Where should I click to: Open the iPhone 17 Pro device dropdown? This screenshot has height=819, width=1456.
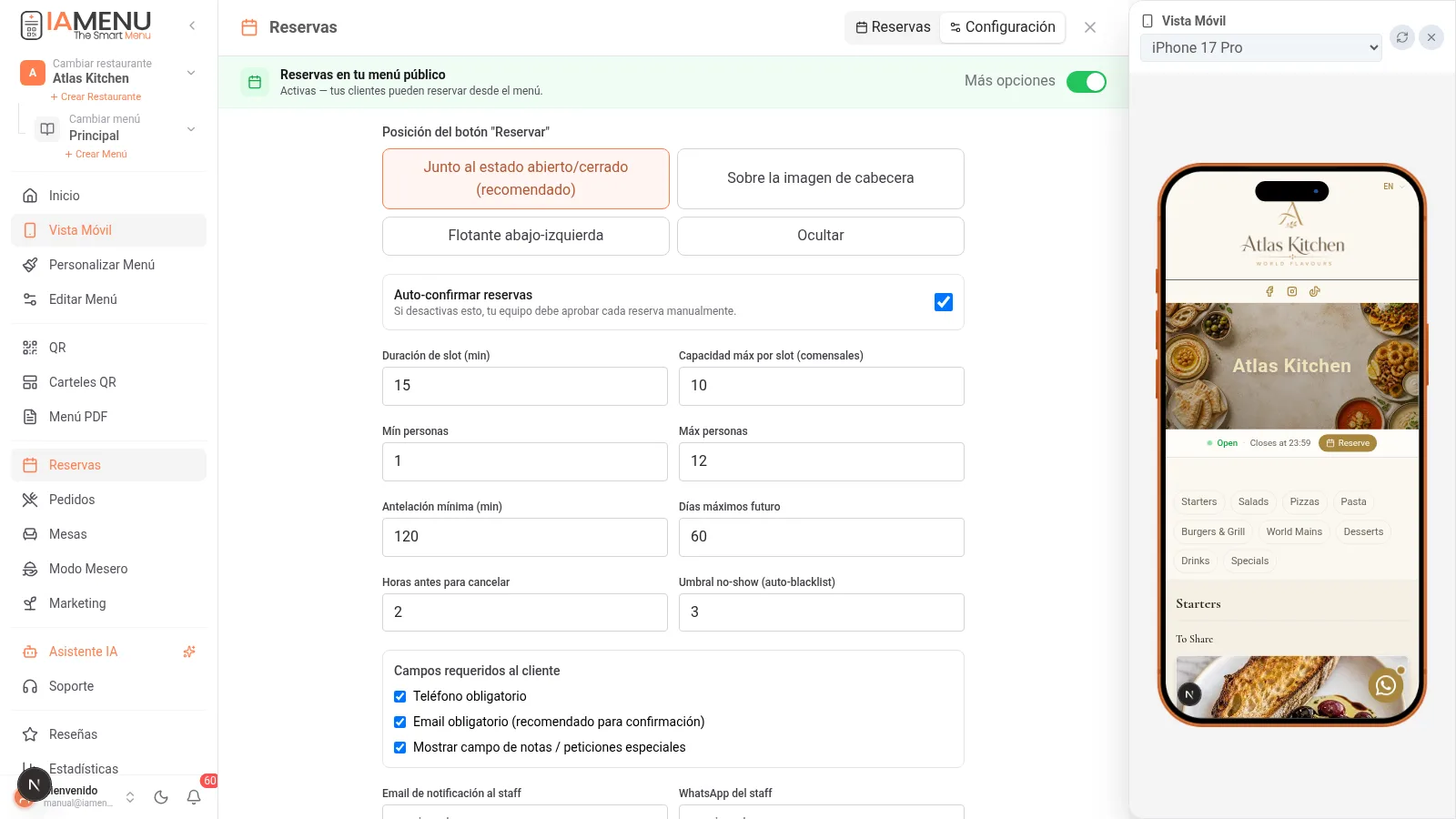[x=1261, y=47]
